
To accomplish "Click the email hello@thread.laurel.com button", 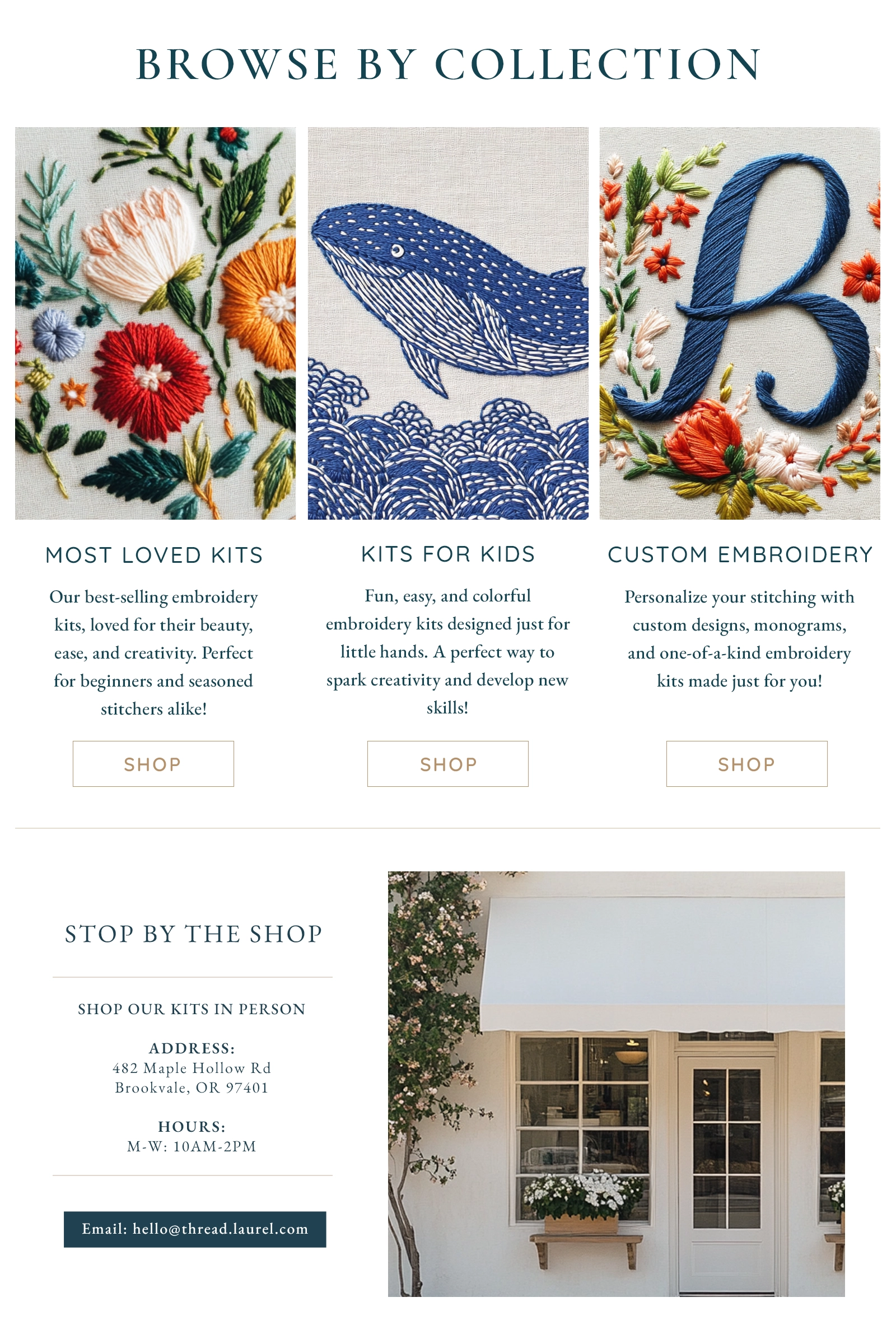I will point(195,1229).
